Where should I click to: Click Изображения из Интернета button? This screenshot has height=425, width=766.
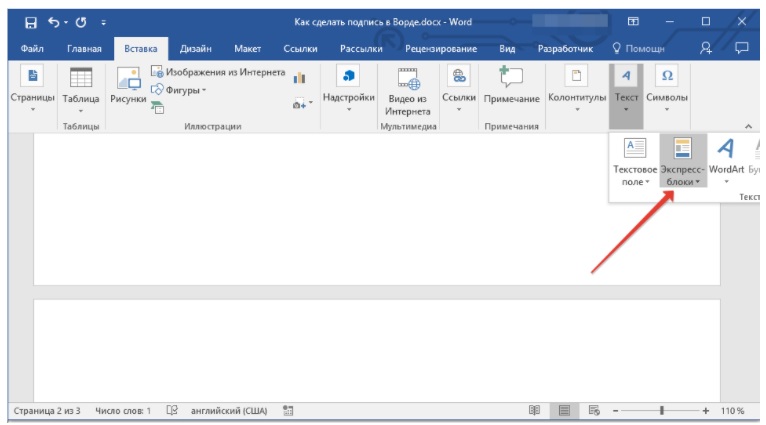click(218, 73)
